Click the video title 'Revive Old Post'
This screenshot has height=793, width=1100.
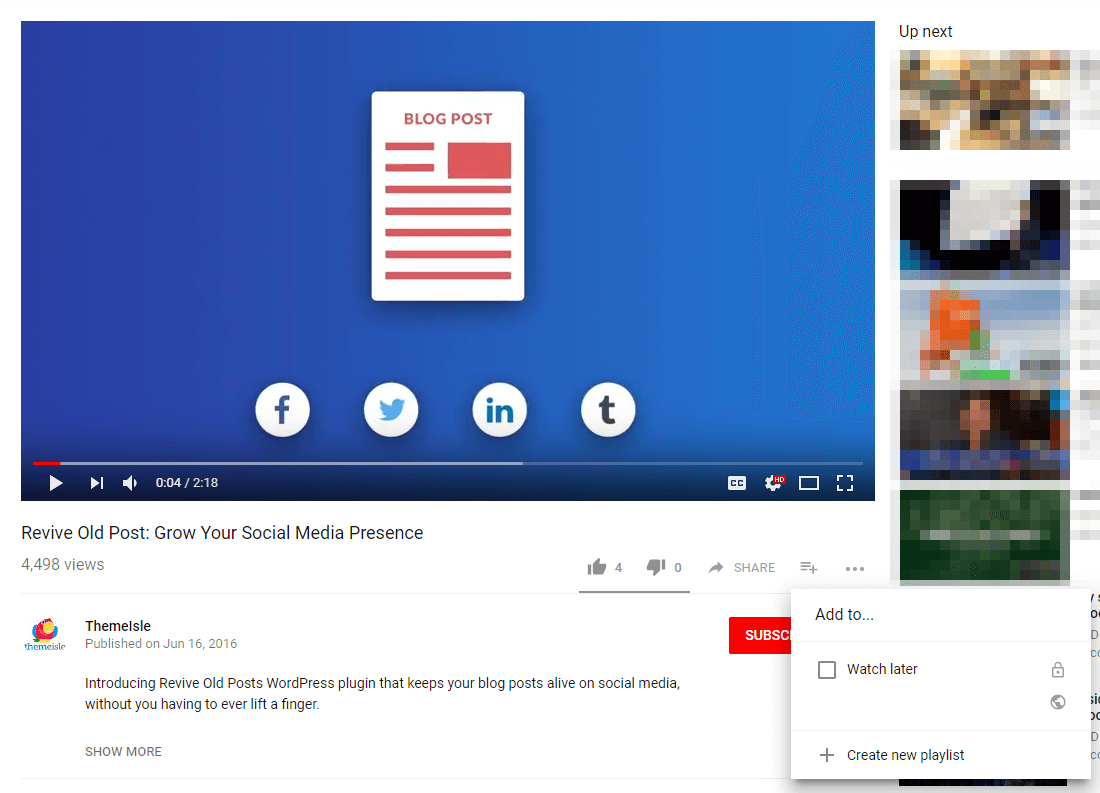click(222, 533)
